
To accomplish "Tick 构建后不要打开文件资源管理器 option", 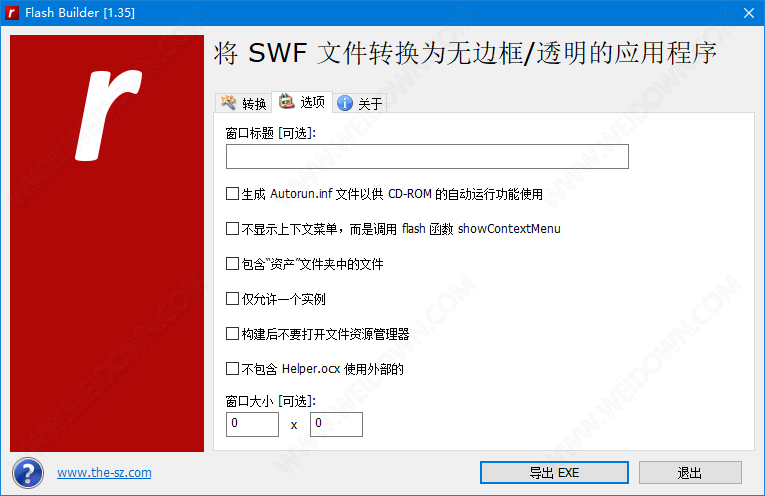I will [232, 334].
